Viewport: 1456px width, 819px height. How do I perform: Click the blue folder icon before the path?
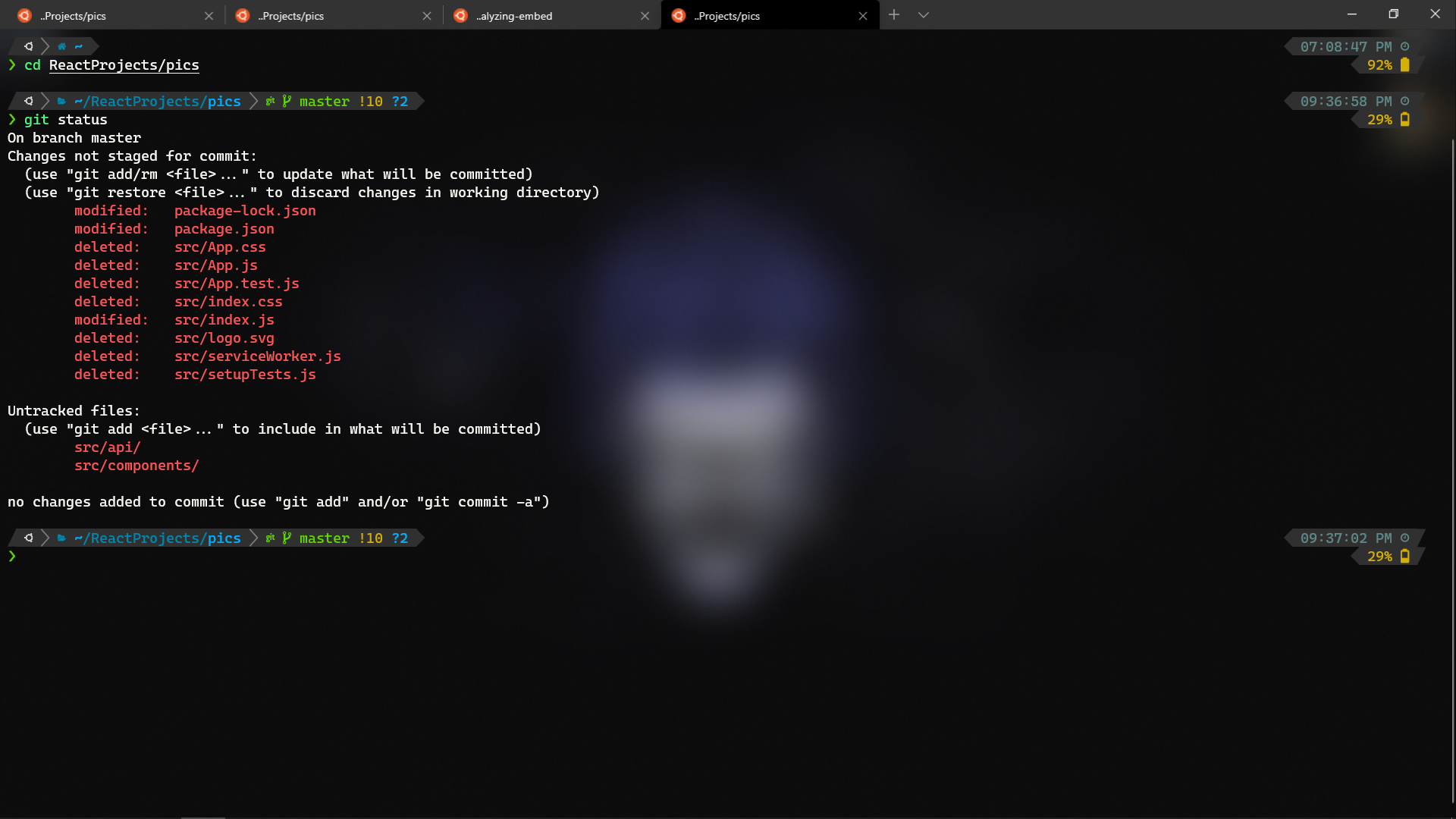[61, 101]
